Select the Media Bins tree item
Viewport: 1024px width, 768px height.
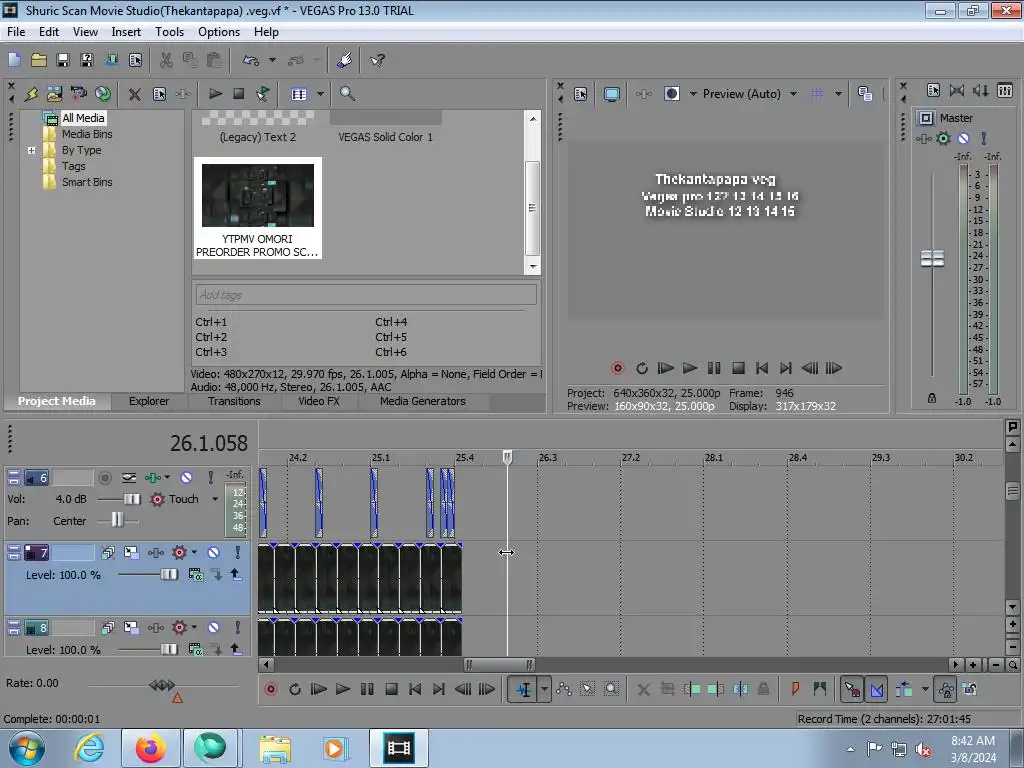(x=87, y=135)
